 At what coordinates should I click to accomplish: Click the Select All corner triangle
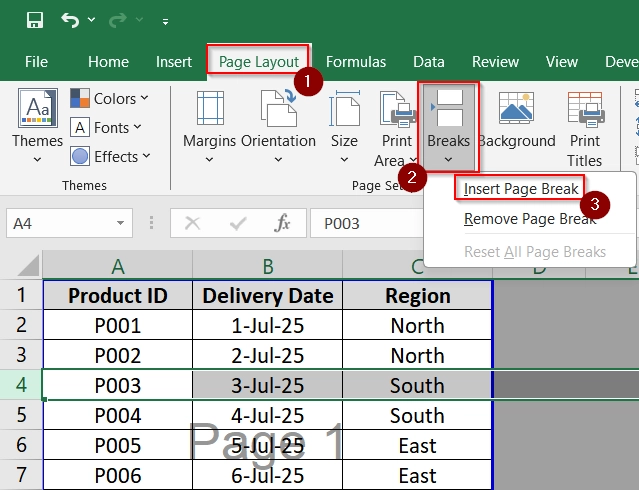tap(29, 266)
